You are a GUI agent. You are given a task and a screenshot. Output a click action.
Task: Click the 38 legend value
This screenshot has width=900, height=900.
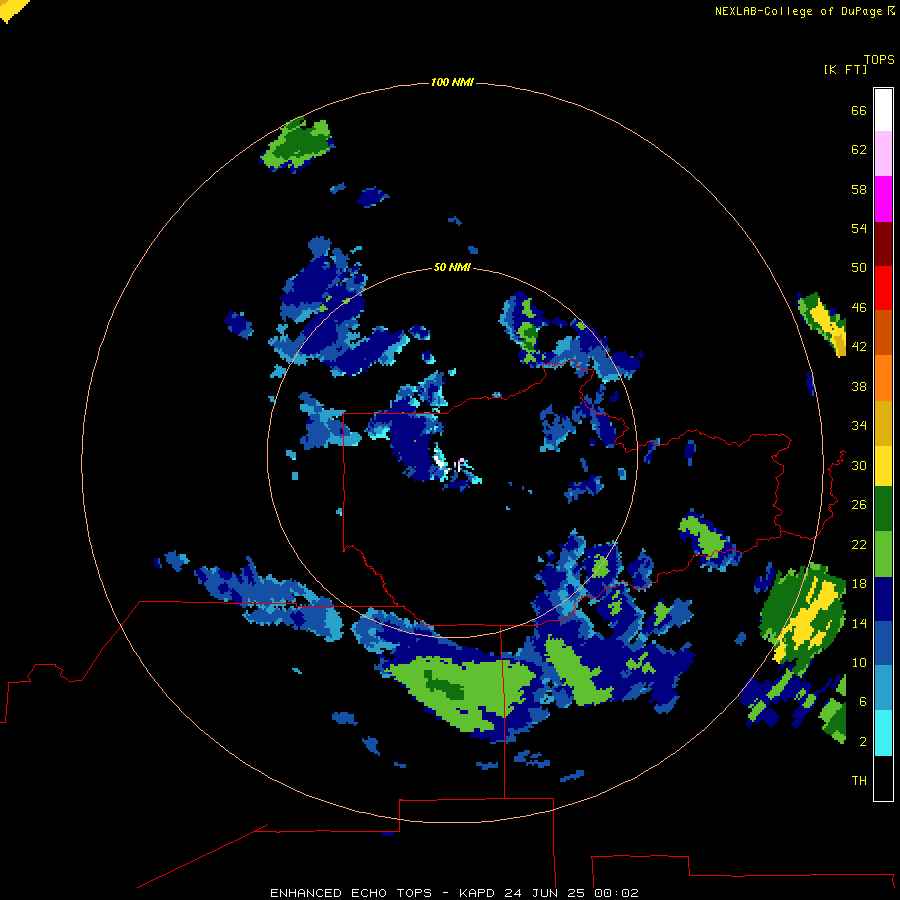[859, 387]
